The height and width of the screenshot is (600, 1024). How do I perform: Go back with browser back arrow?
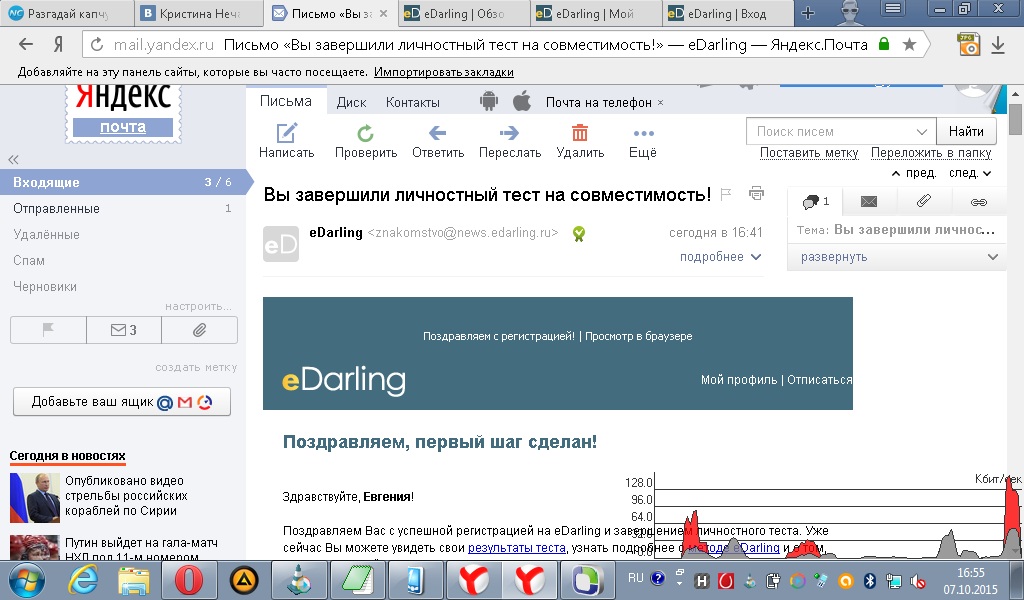coord(25,44)
